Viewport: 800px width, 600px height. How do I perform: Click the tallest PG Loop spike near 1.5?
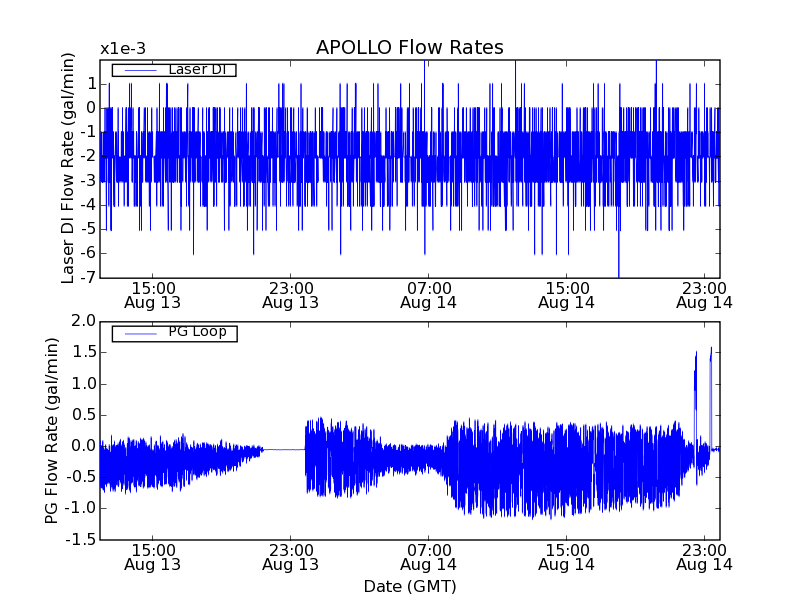[x=711, y=352]
